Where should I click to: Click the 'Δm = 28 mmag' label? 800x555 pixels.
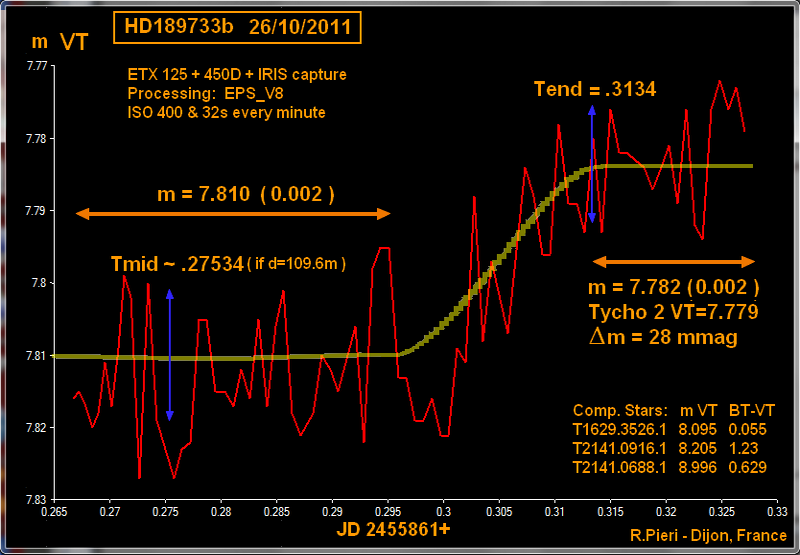663,338
